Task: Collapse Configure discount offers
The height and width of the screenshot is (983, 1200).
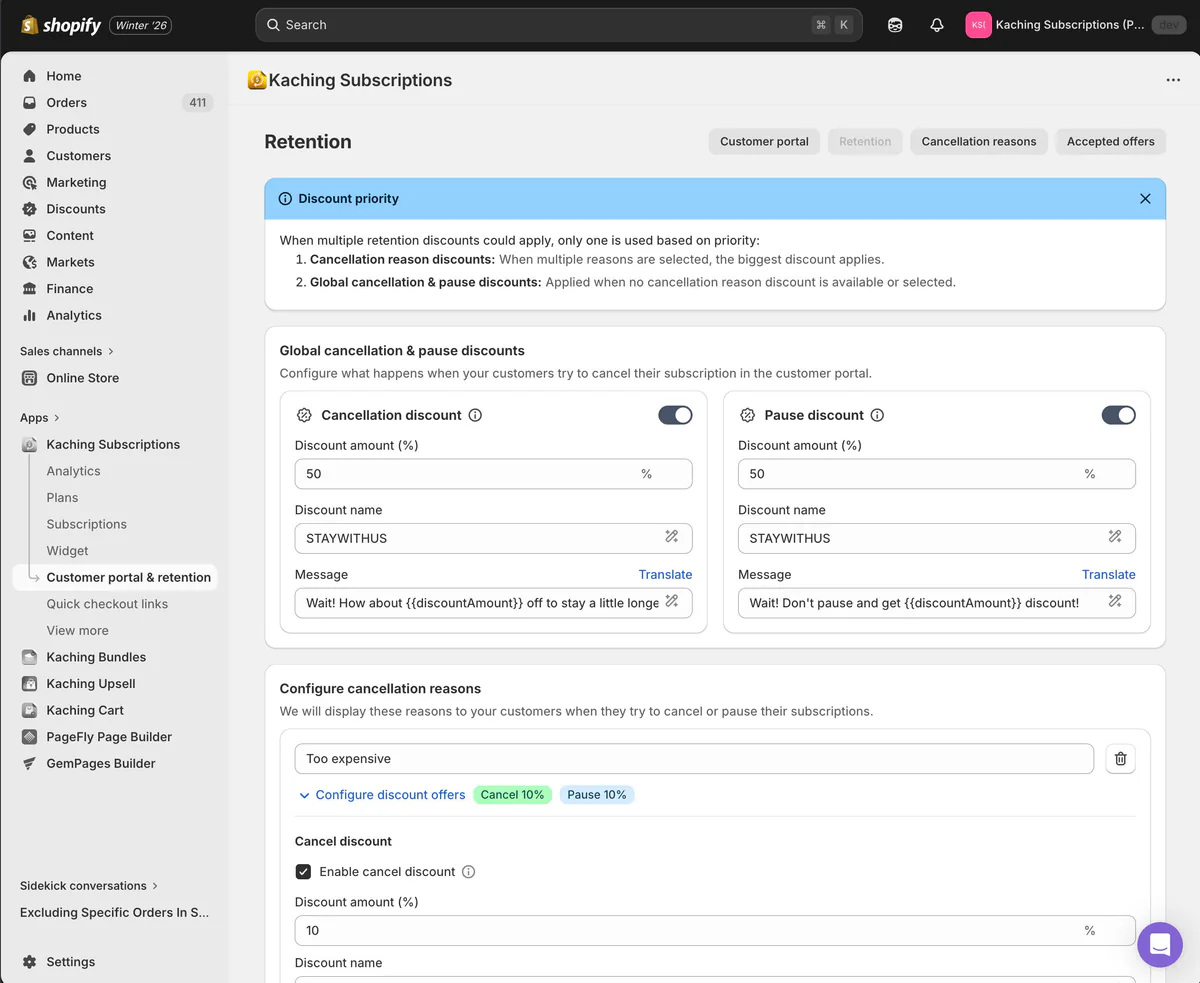Action: click(x=382, y=795)
